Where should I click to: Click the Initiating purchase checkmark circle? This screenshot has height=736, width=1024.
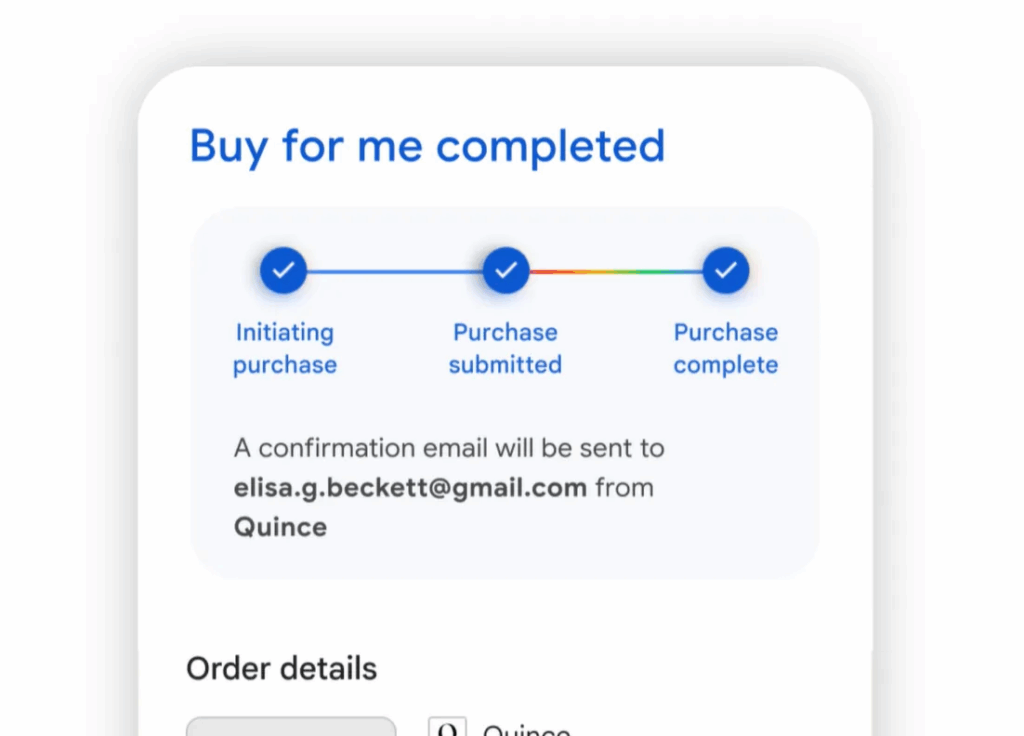[x=283, y=270]
